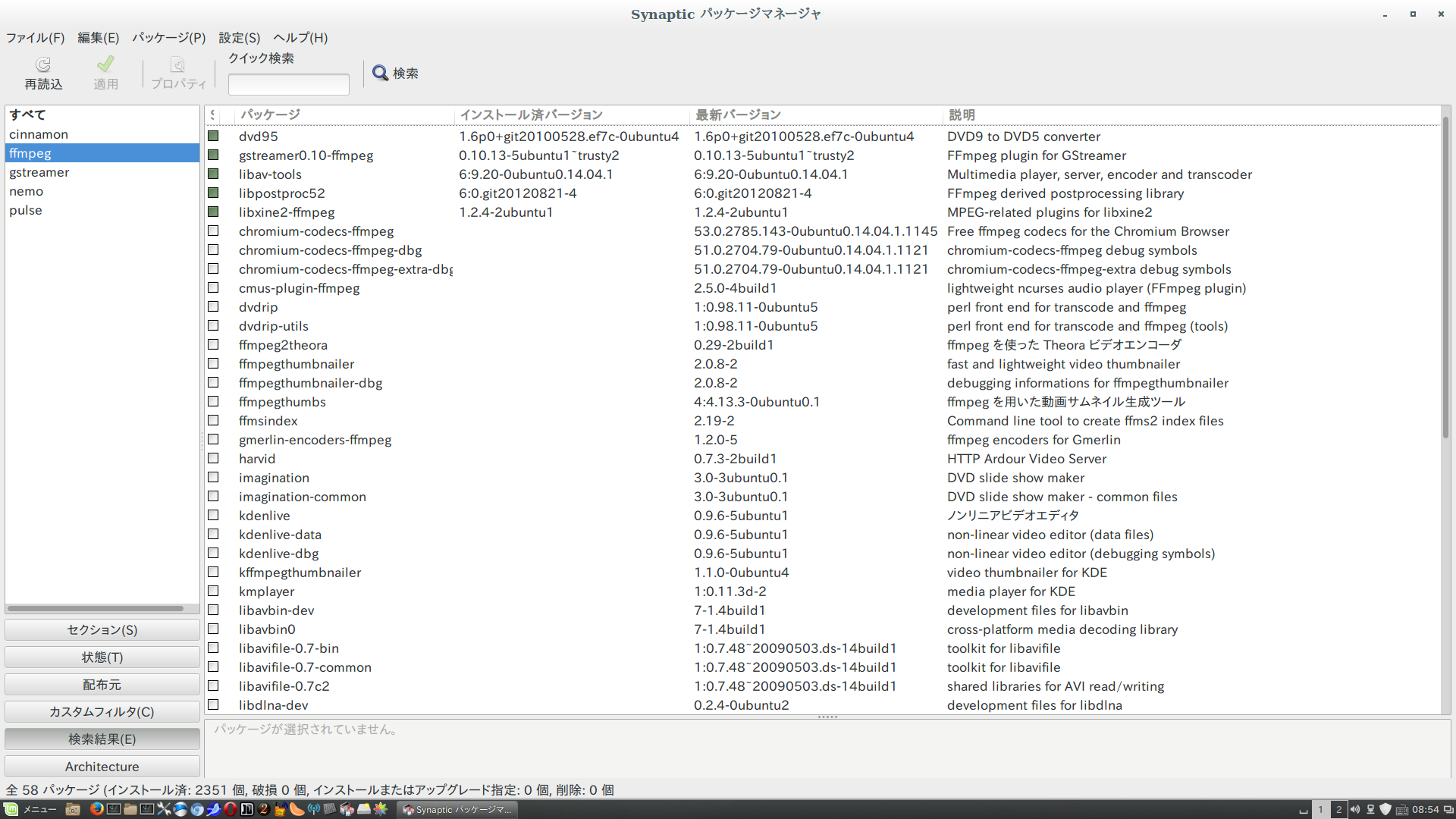Sort by the 説明 column header

coord(1191,115)
